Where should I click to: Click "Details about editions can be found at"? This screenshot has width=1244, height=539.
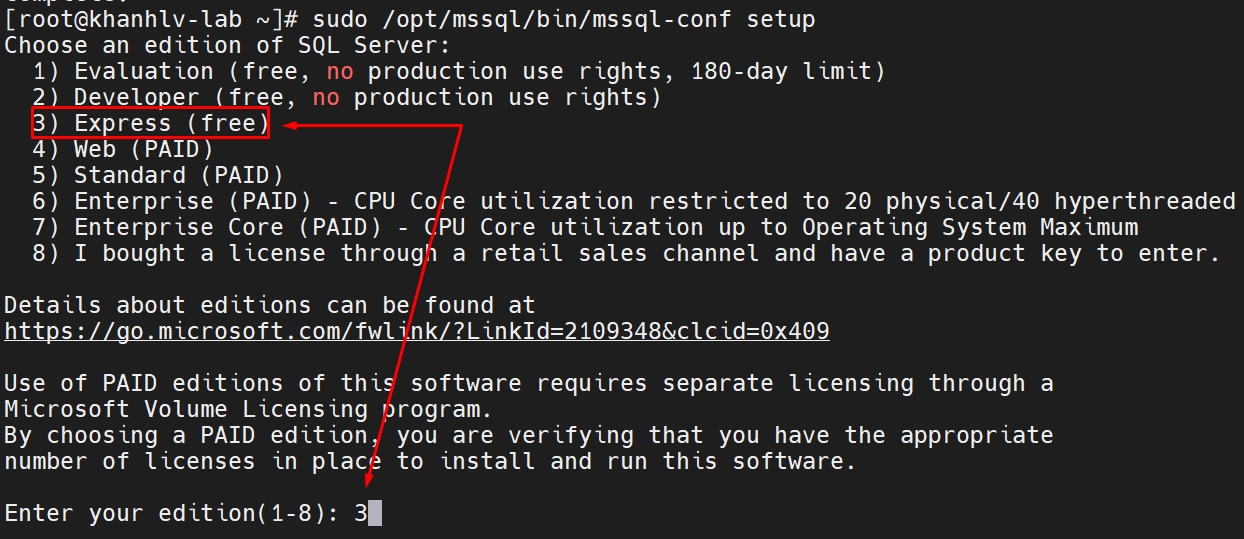tap(270, 306)
